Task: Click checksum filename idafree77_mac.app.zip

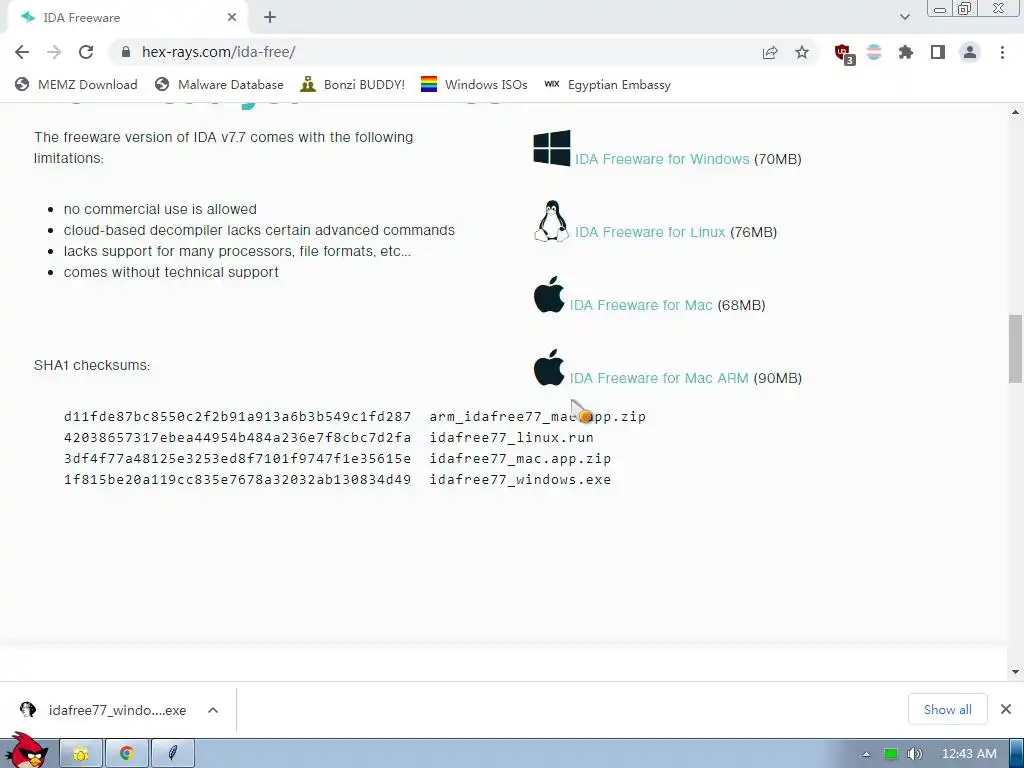Action: coord(520,459)
